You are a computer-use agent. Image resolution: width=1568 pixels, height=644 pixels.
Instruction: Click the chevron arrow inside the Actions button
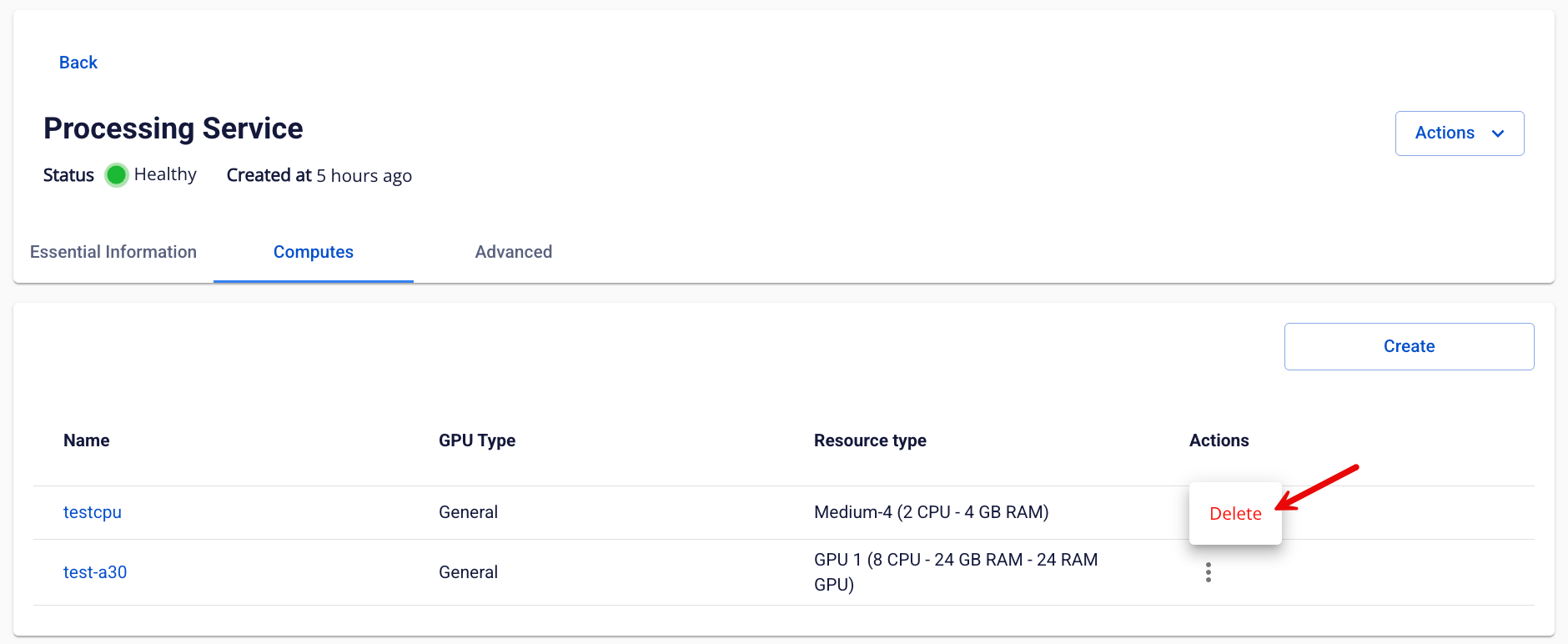click(x=1498, y=133)
